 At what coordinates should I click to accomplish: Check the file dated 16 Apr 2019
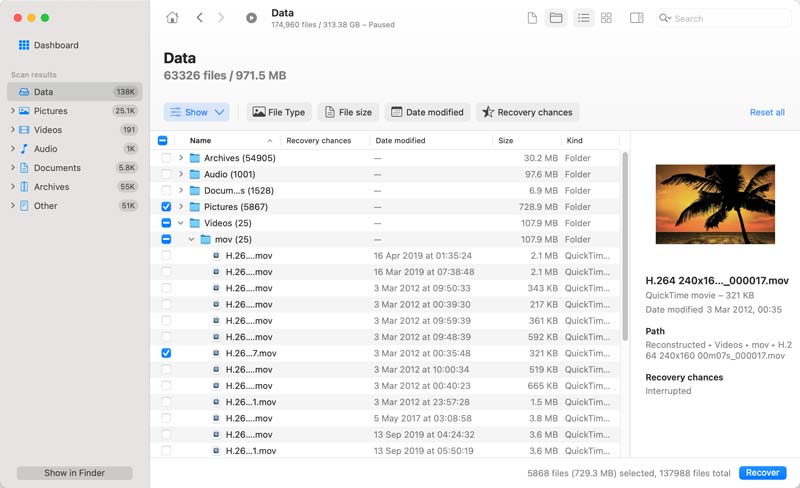click(166, 256)
